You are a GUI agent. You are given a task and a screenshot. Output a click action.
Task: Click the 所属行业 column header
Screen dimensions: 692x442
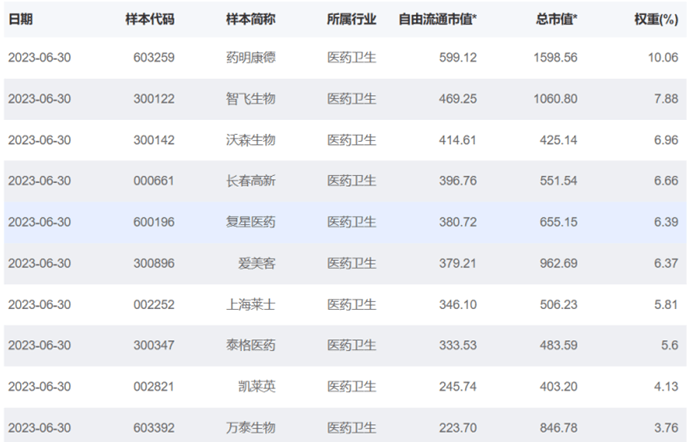(x=352, y=19)
